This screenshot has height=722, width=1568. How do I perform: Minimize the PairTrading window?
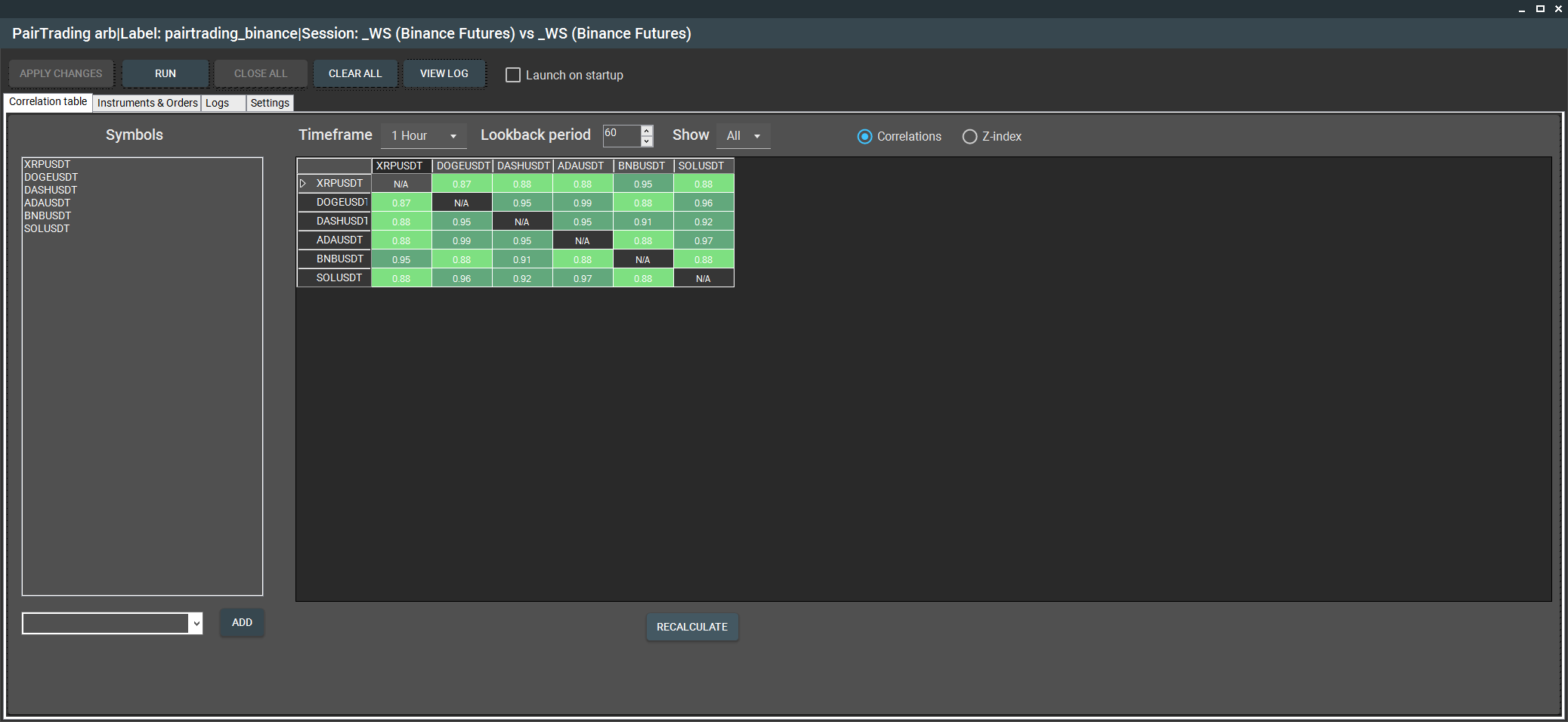click(1522, 9)
